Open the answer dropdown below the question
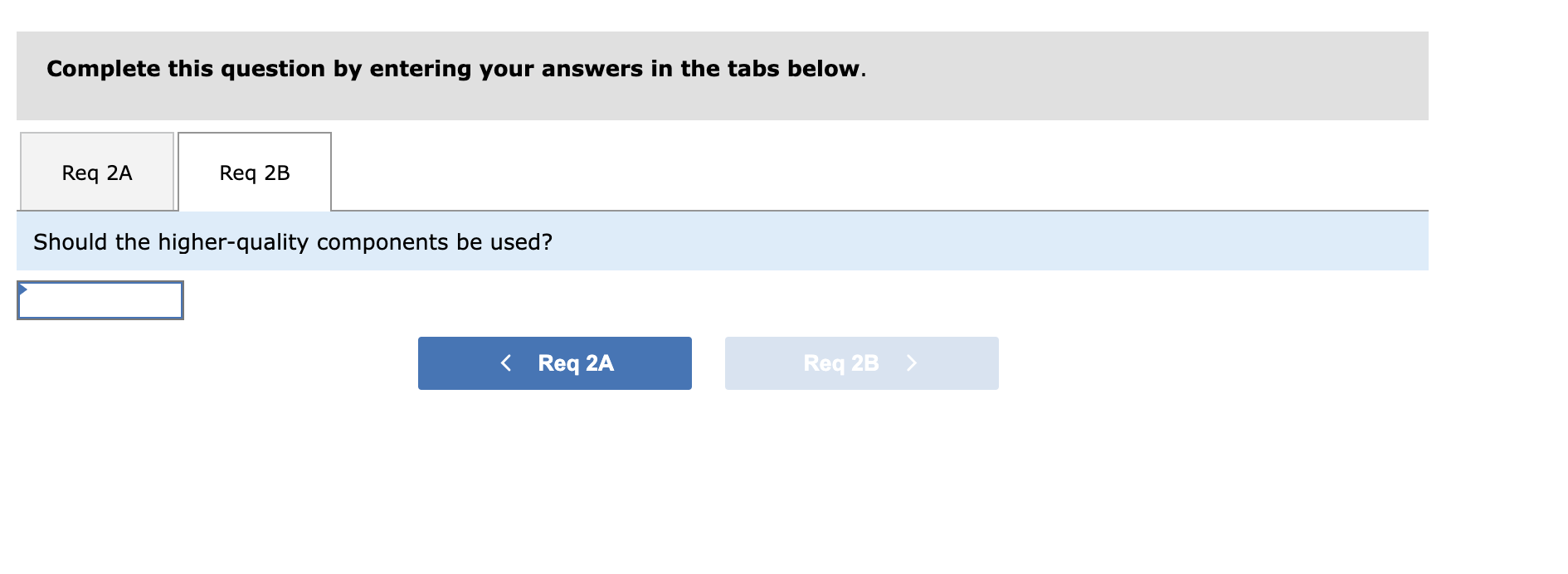 pos(100,300)
